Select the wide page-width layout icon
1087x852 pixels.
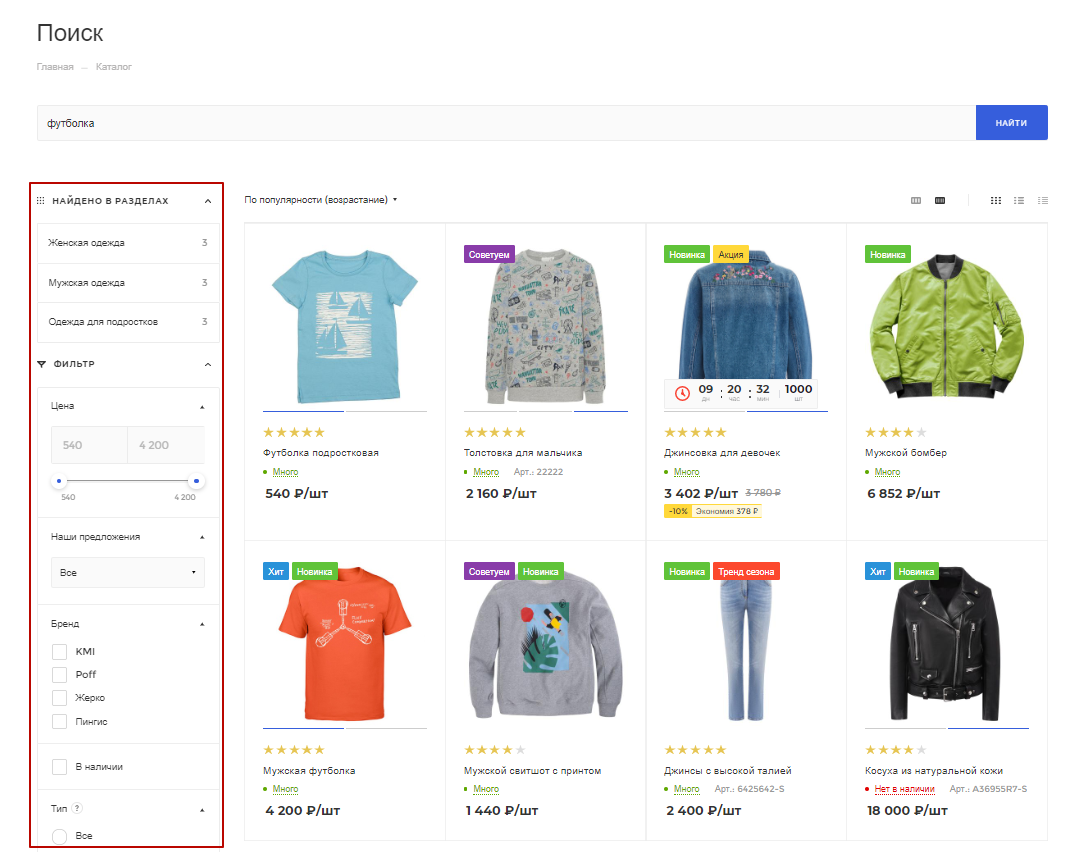coord(939,200)
